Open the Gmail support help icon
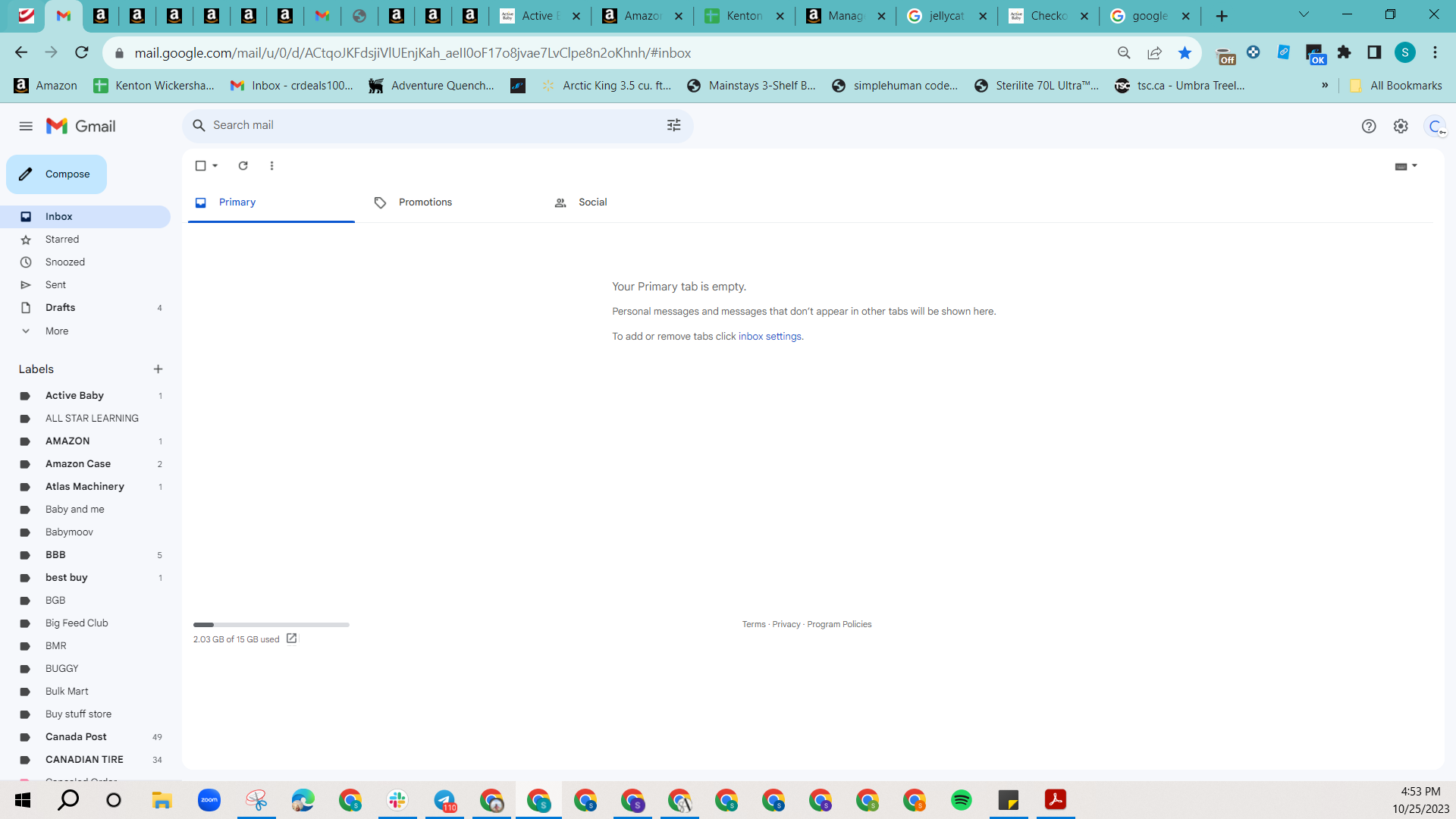Viewport: 1456px width, 819px height. (x=1369, y=126)
